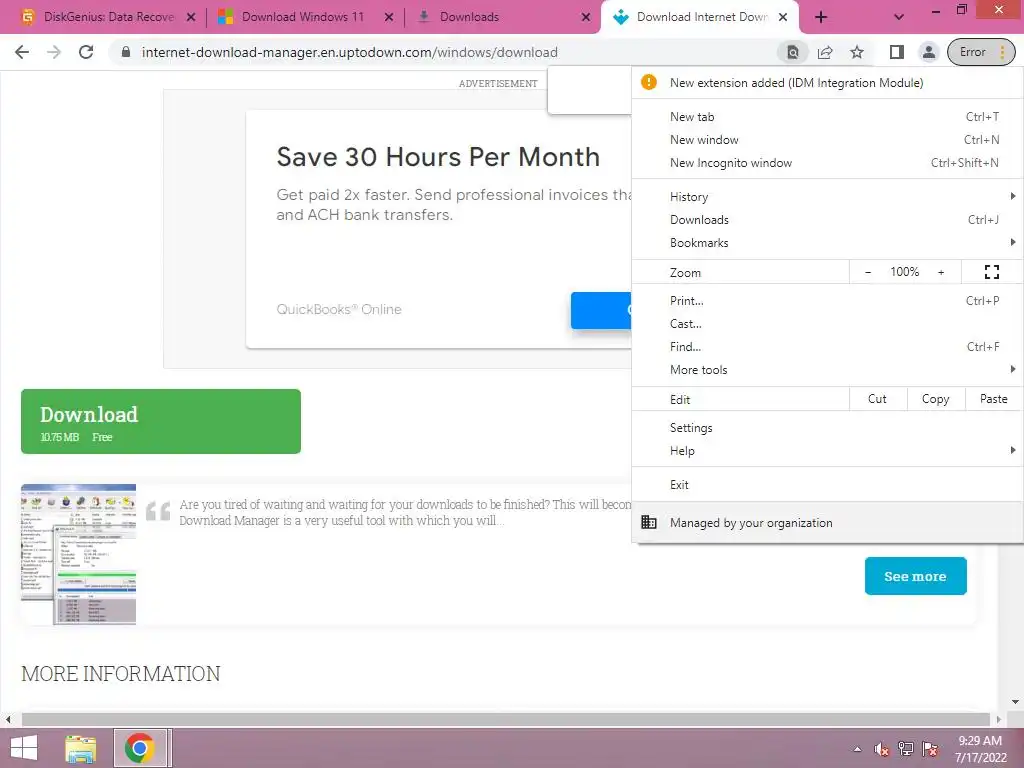The image size is (1024, 768).
Task: Close the DiskGenius tab
Action: 191,18
